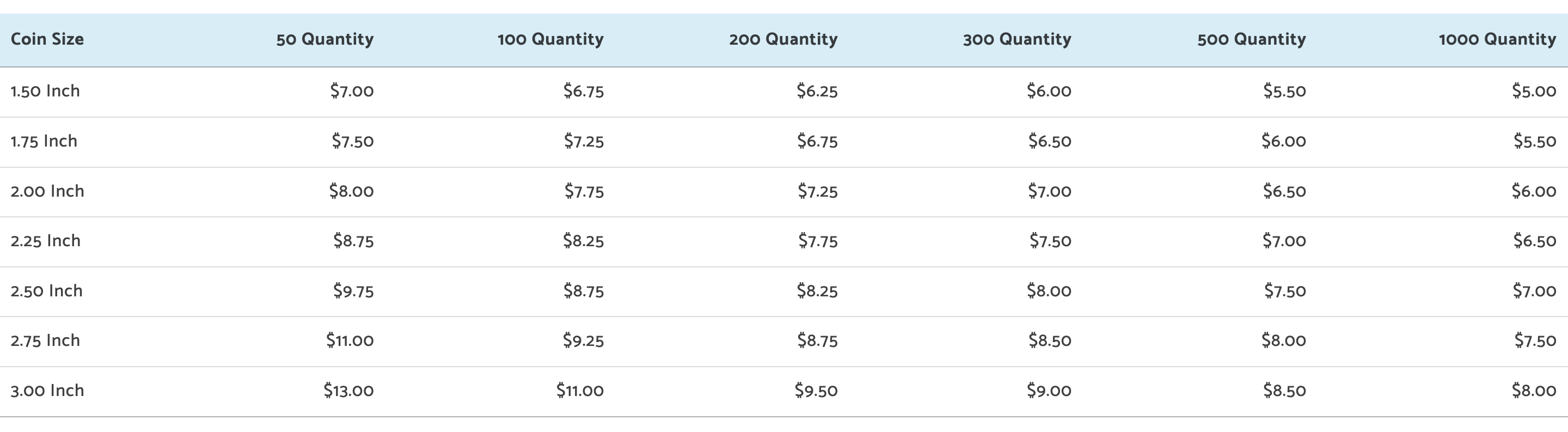Select the 2.00 Inch coin size

tap(47, 191)
